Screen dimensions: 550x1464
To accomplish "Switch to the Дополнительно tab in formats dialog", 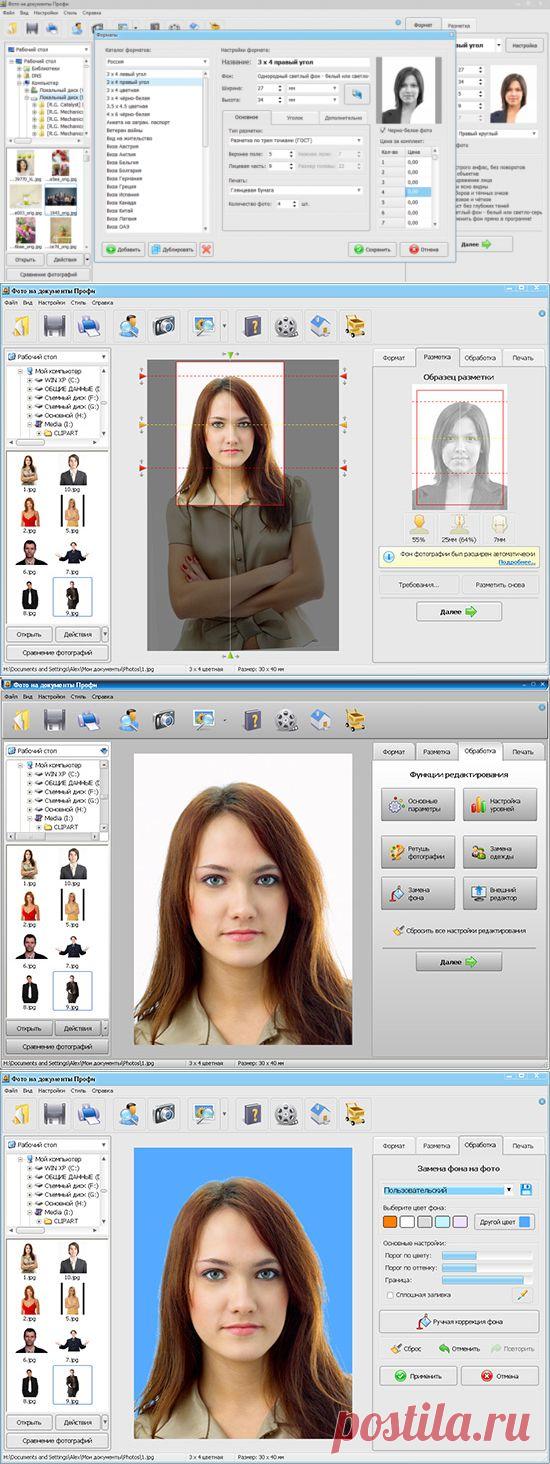I will pyautogui.click(x=343, y=117).
